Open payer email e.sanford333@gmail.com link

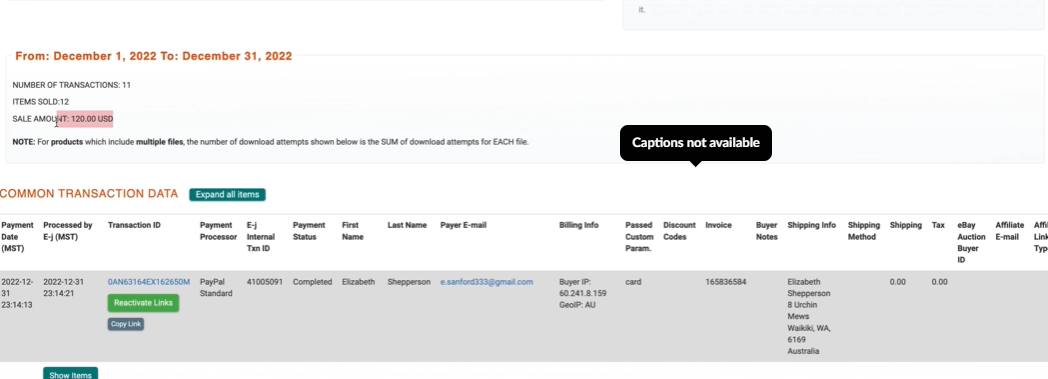pos(487,282)
